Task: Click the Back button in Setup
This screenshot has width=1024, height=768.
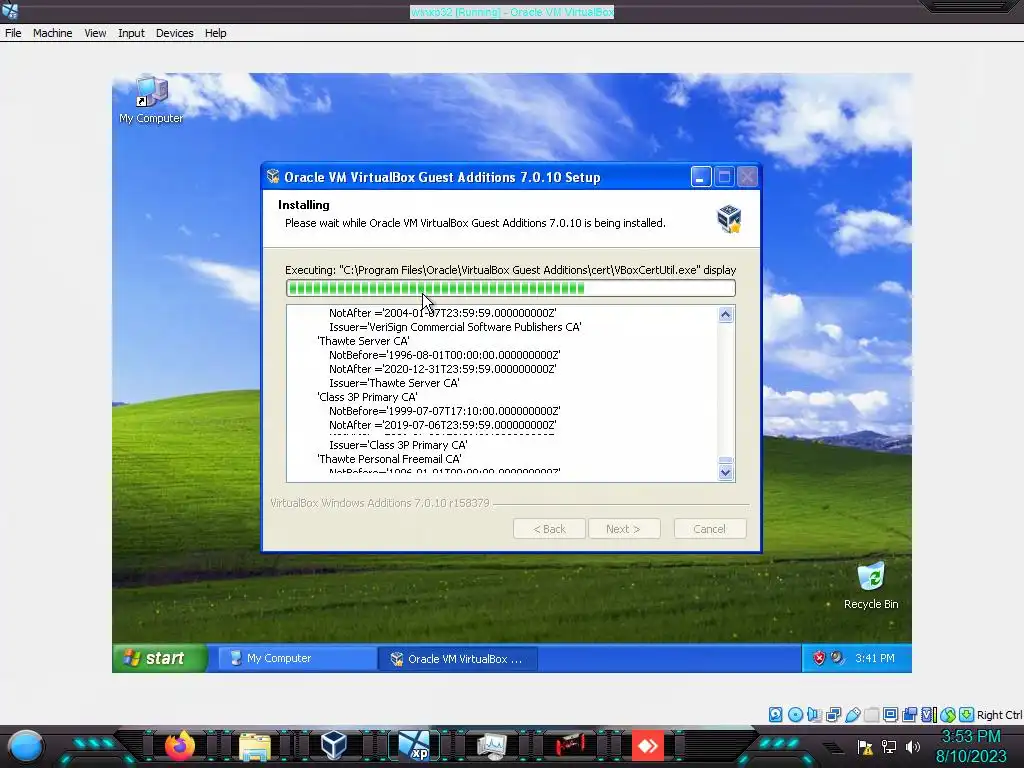Action: (549, 529)
